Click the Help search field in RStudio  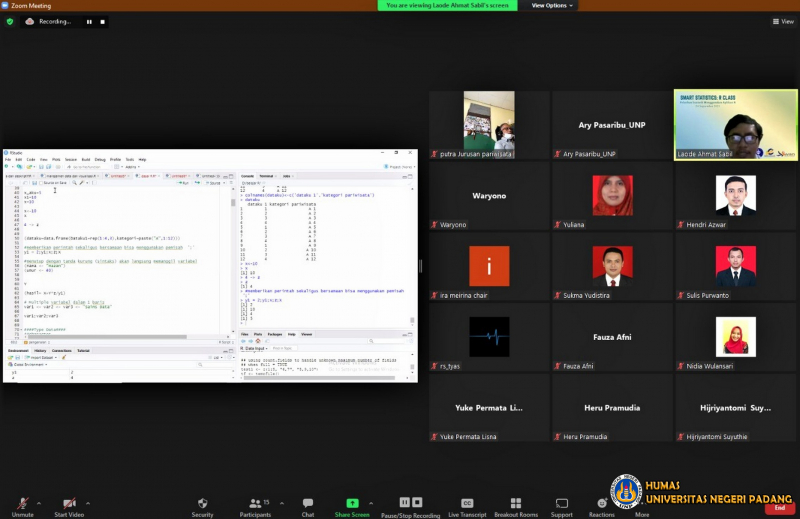click(388, 341)
